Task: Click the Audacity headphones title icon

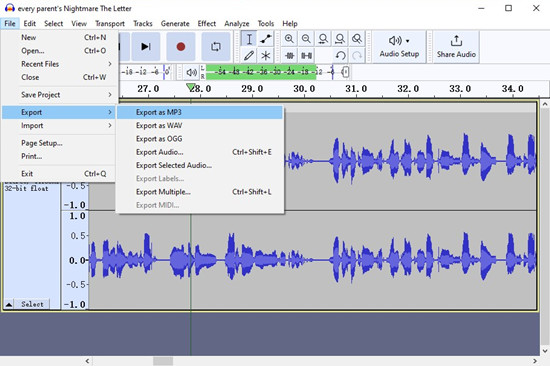Action: point(9,8)
